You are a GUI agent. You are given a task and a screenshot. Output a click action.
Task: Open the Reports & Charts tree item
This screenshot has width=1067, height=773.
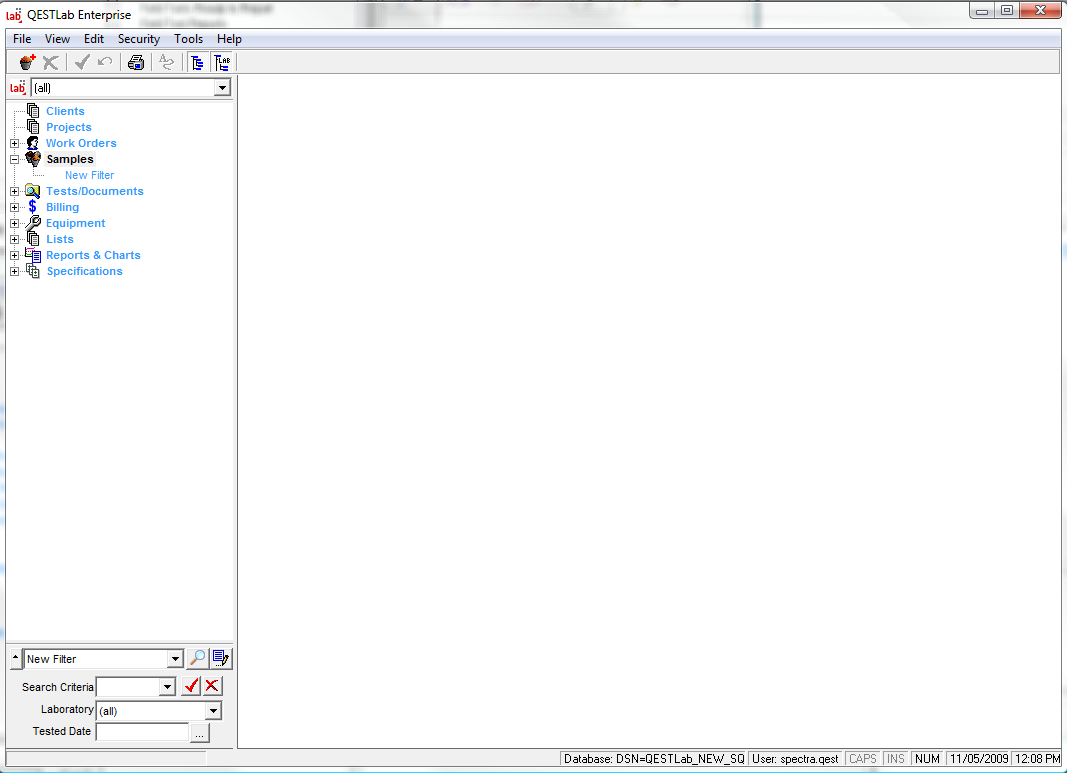pyautogui.click(x=93, y=255)
